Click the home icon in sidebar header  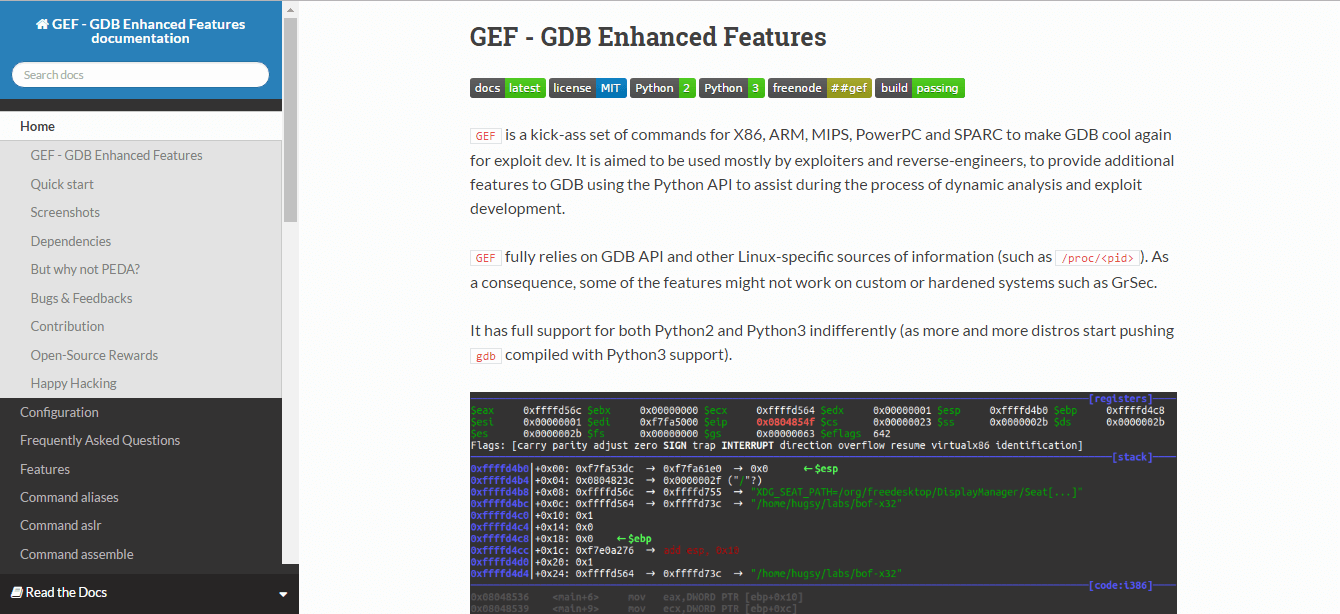click(x=42, y=24)
